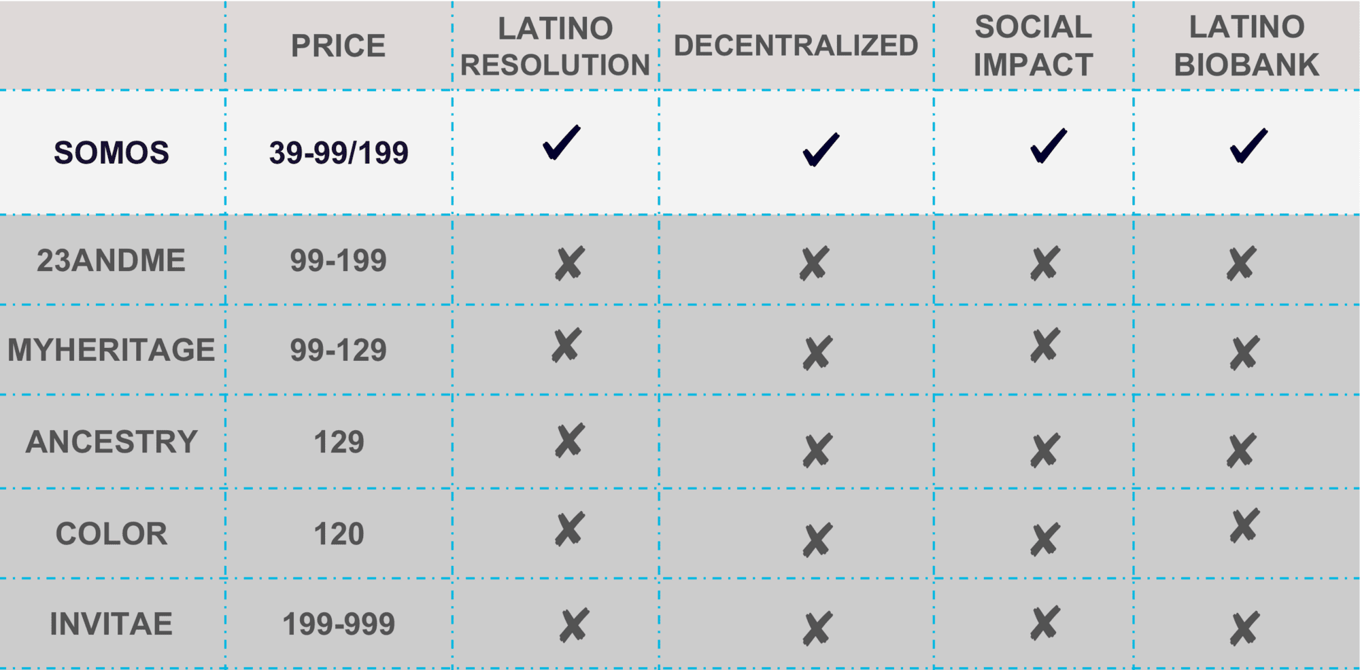Click Ancestry Social Impact X mark

1045,450
